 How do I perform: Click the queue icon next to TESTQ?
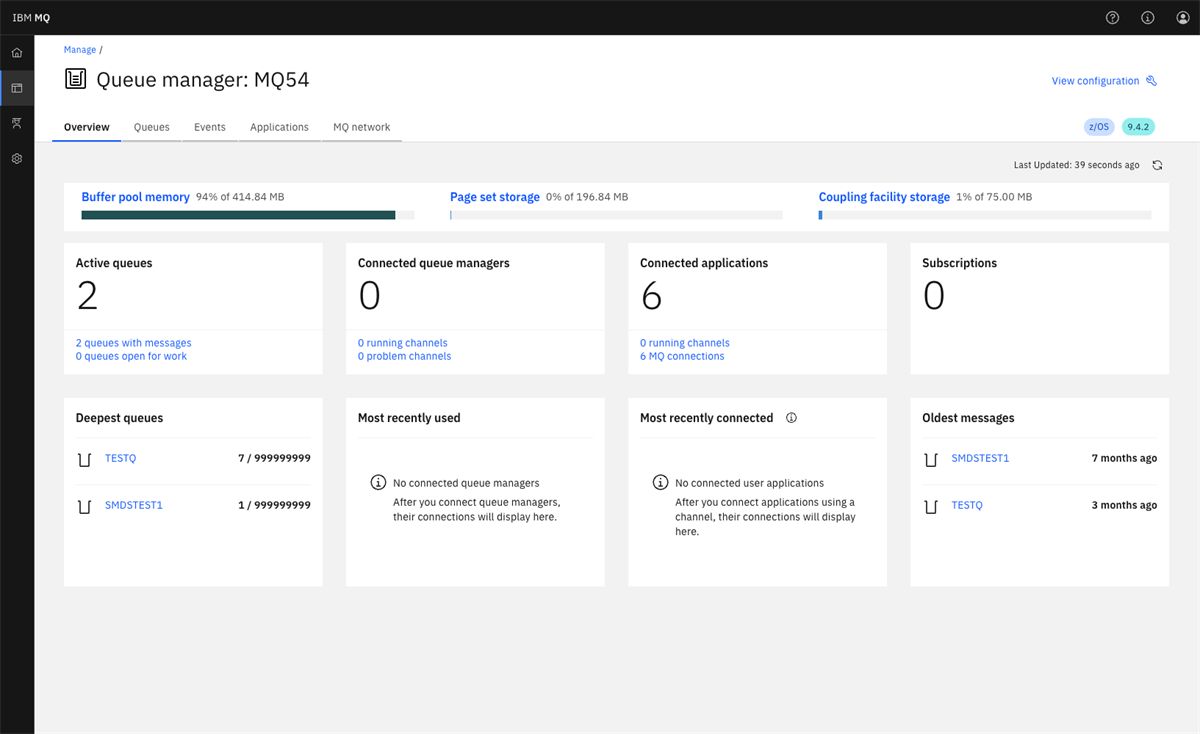84,458
